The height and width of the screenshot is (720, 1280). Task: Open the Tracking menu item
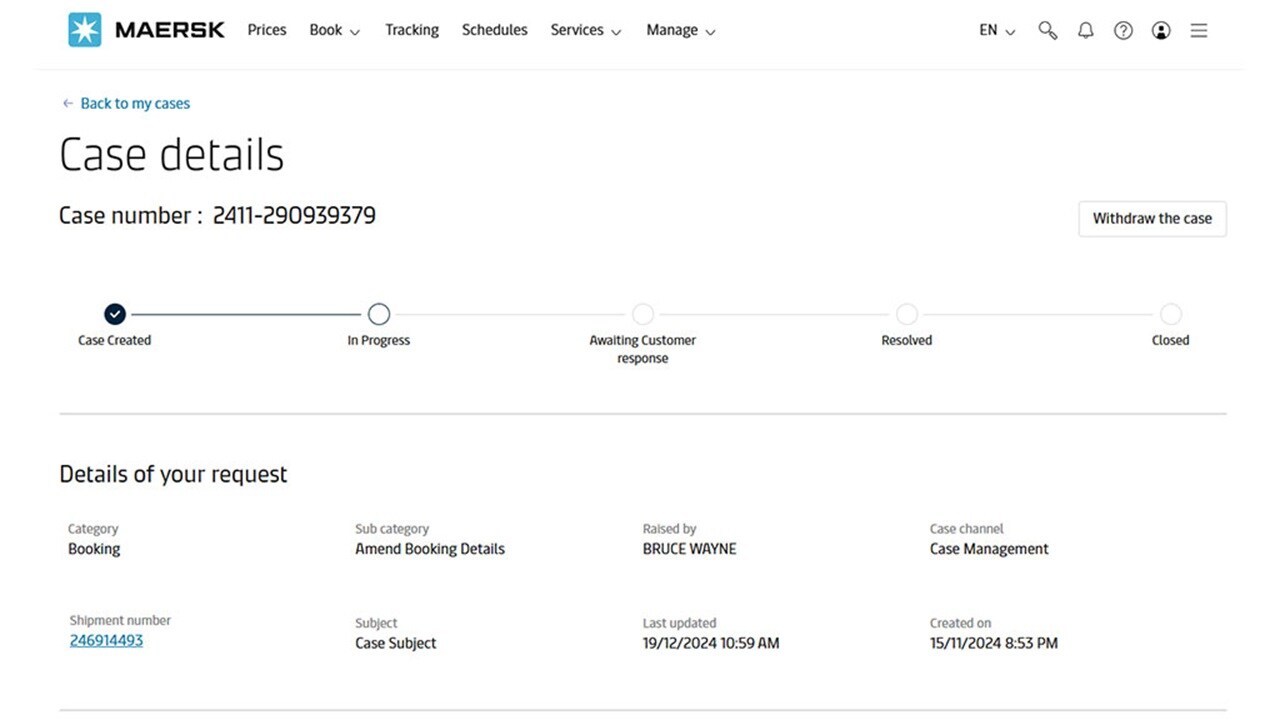[x=412, y=30]
